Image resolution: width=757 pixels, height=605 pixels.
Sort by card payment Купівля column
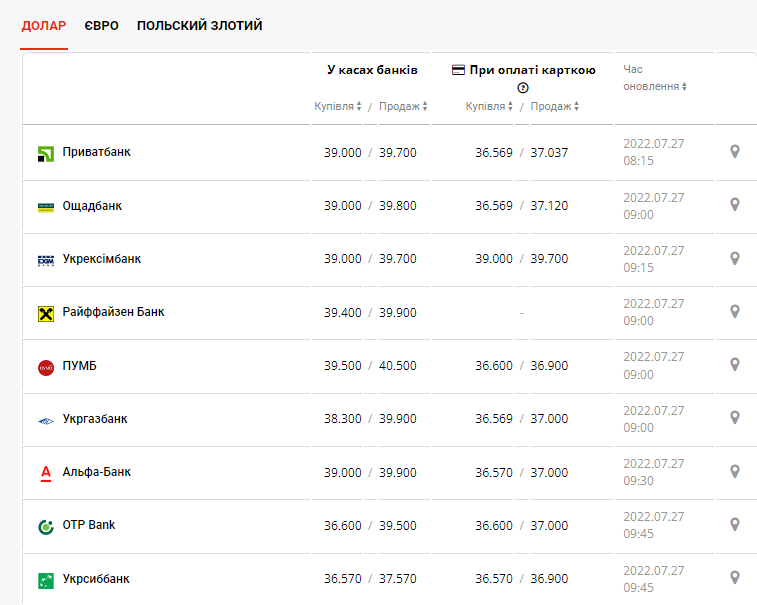point(489,106)
